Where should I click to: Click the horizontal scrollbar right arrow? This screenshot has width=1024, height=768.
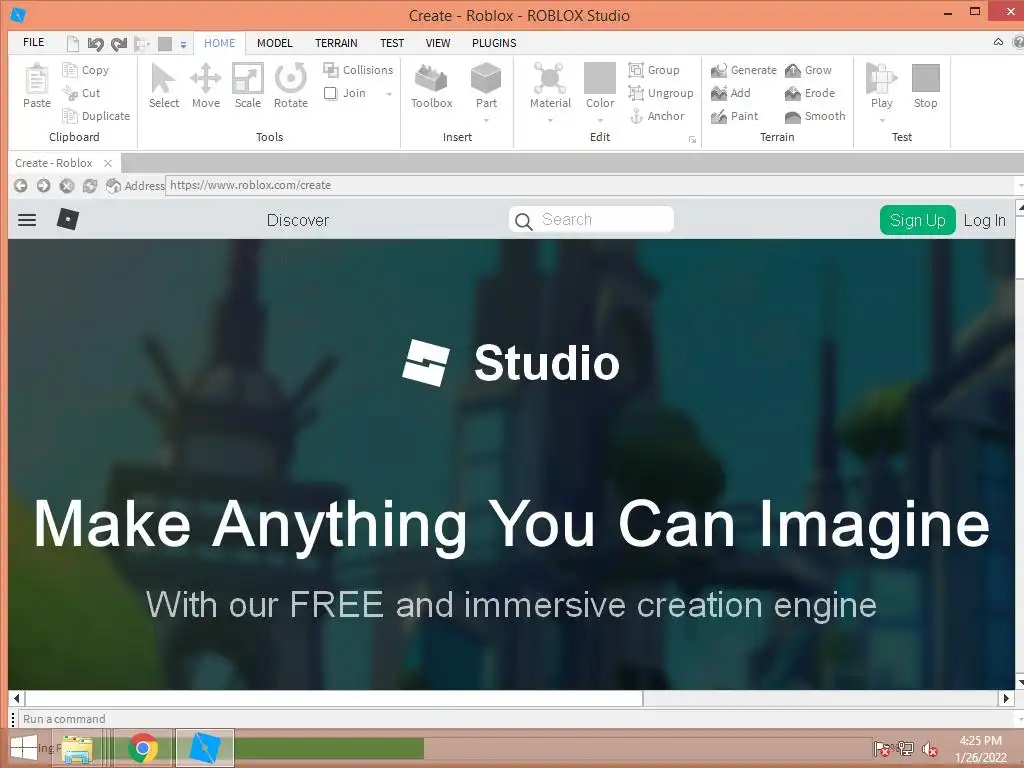1006,698
